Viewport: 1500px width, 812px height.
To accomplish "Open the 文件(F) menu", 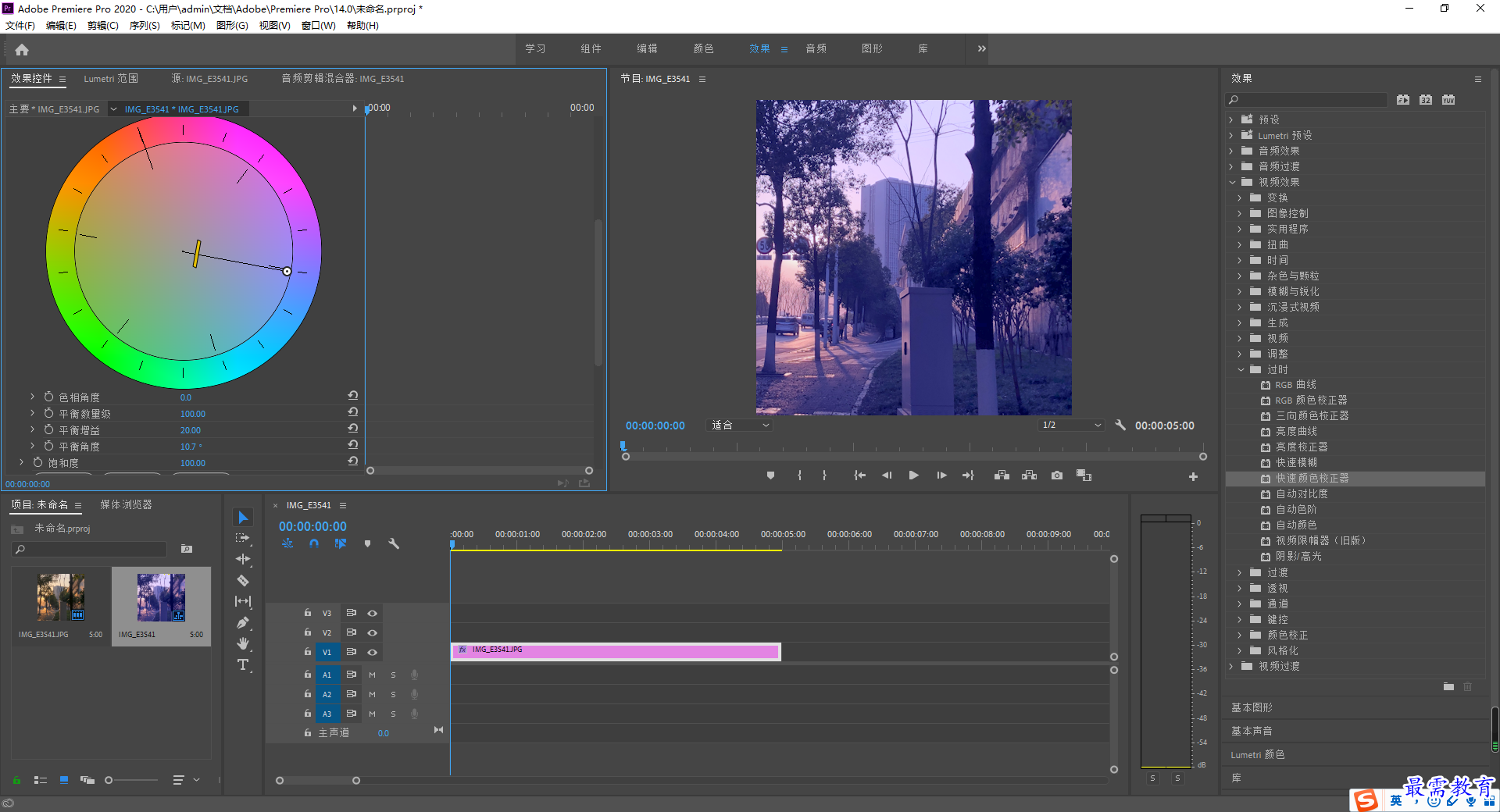I will 20,25.
